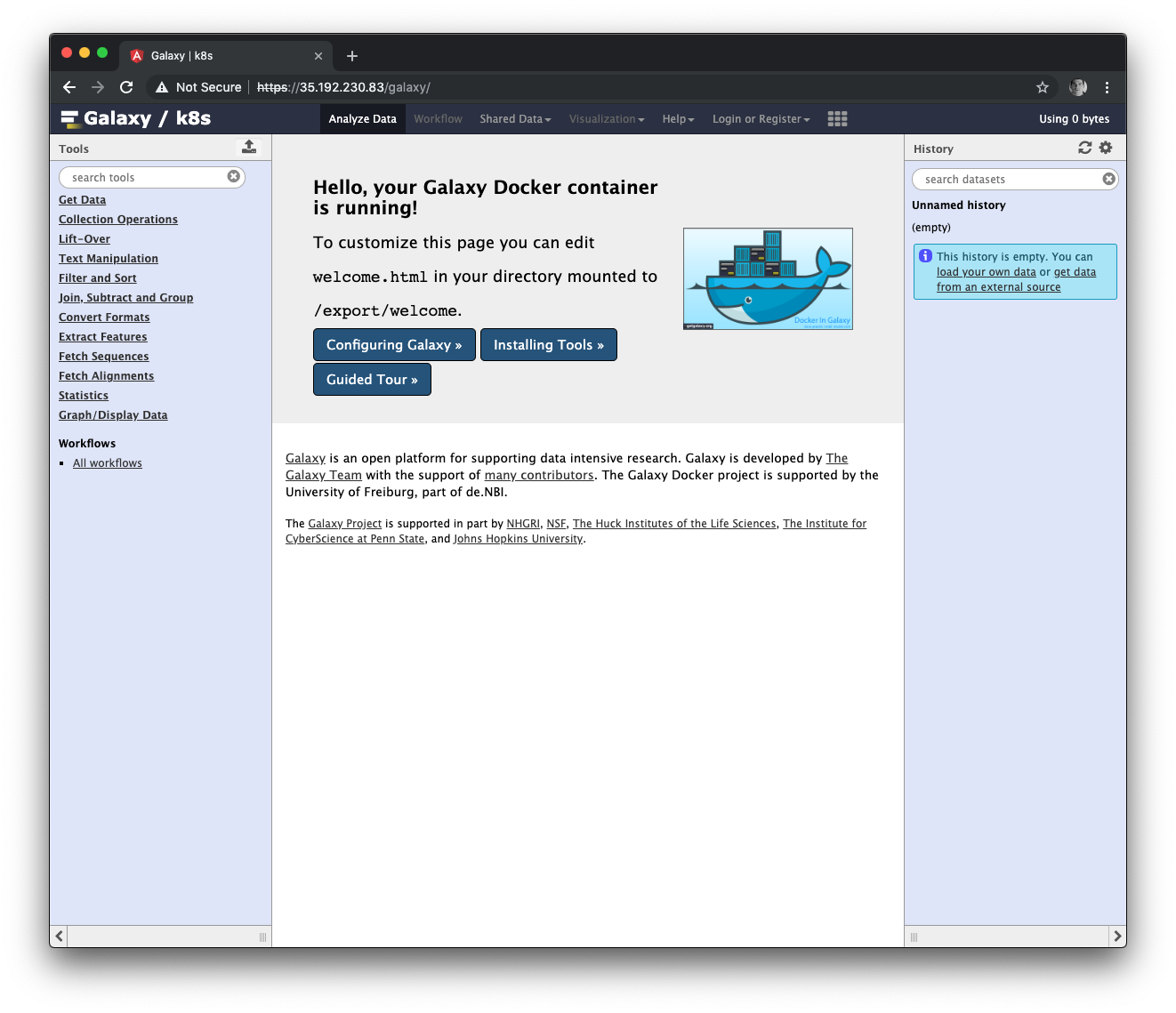The width and height of the screenshot is (1176, 1013).
Task: Go forward in browser history
Action: click(98, 87)
